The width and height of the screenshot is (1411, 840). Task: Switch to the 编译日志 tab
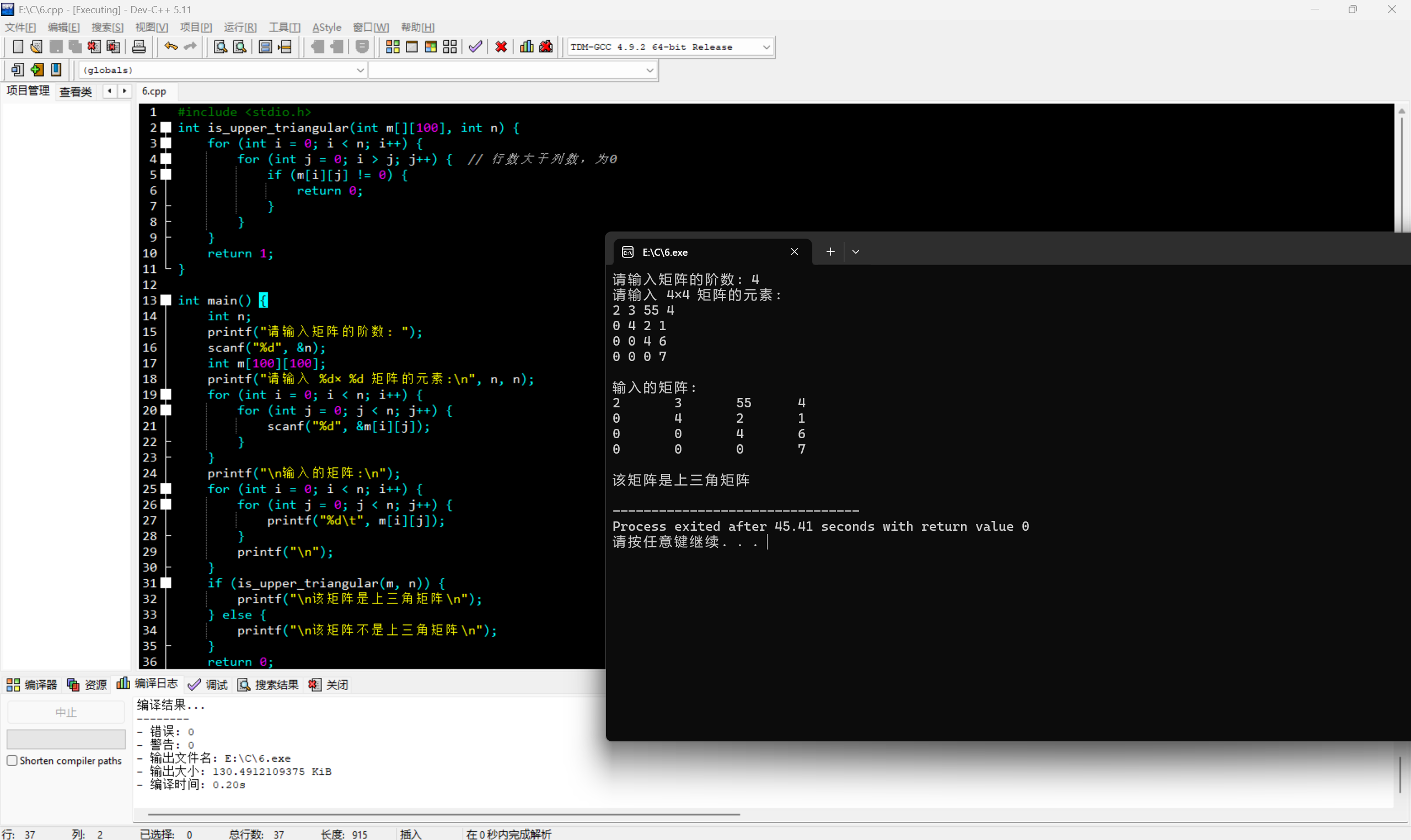147,684
